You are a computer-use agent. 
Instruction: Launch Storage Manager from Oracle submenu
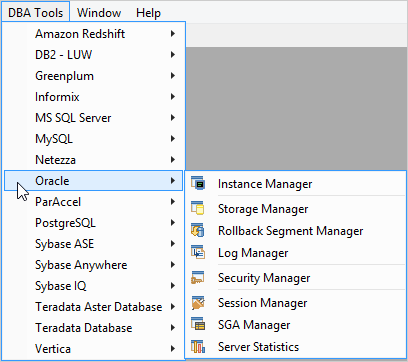tap(296, 209)
